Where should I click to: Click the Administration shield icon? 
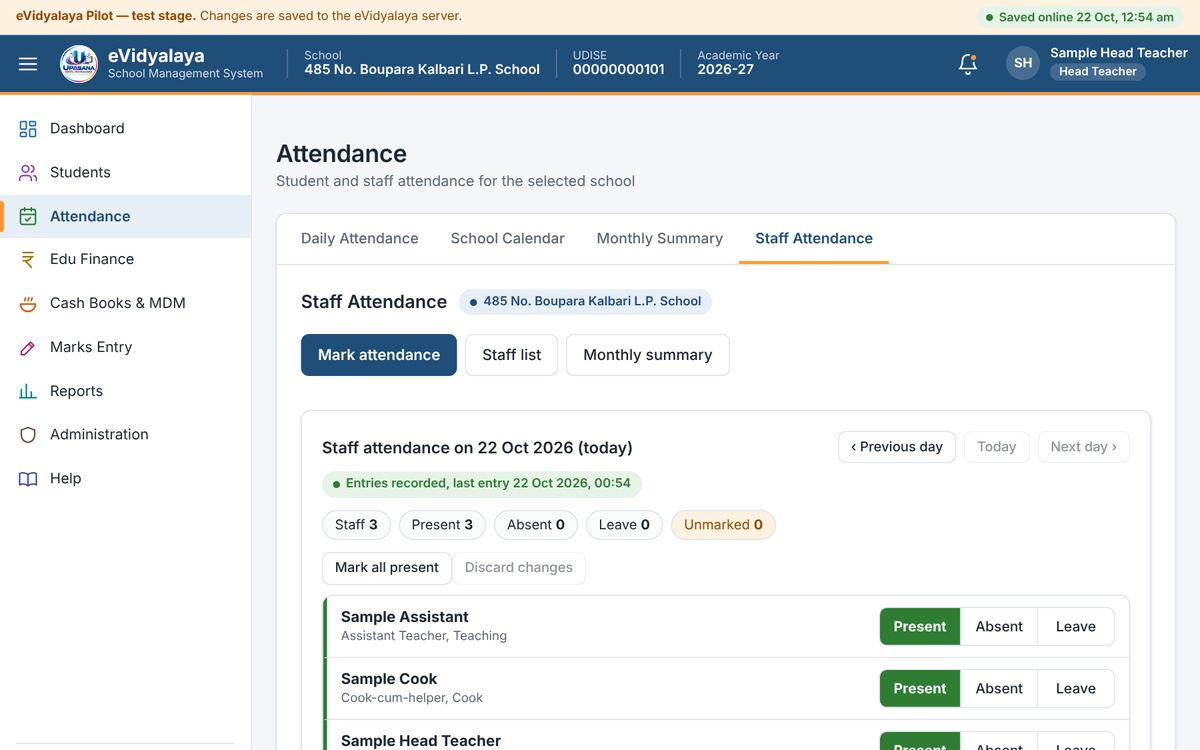coord(28,434)
